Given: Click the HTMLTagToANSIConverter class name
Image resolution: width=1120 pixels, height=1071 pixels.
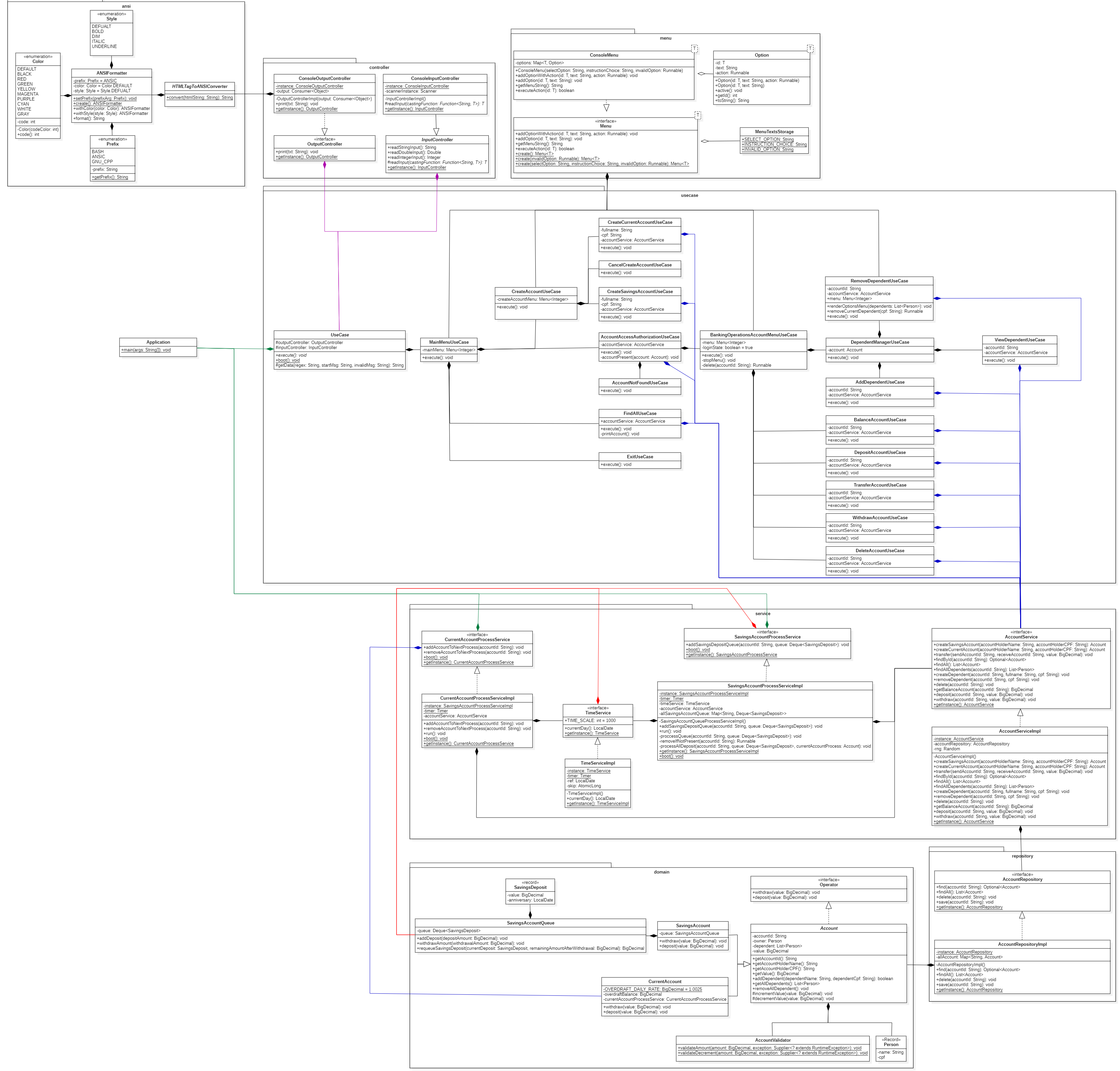Looking at the screenshot, I should click(200, 87).
